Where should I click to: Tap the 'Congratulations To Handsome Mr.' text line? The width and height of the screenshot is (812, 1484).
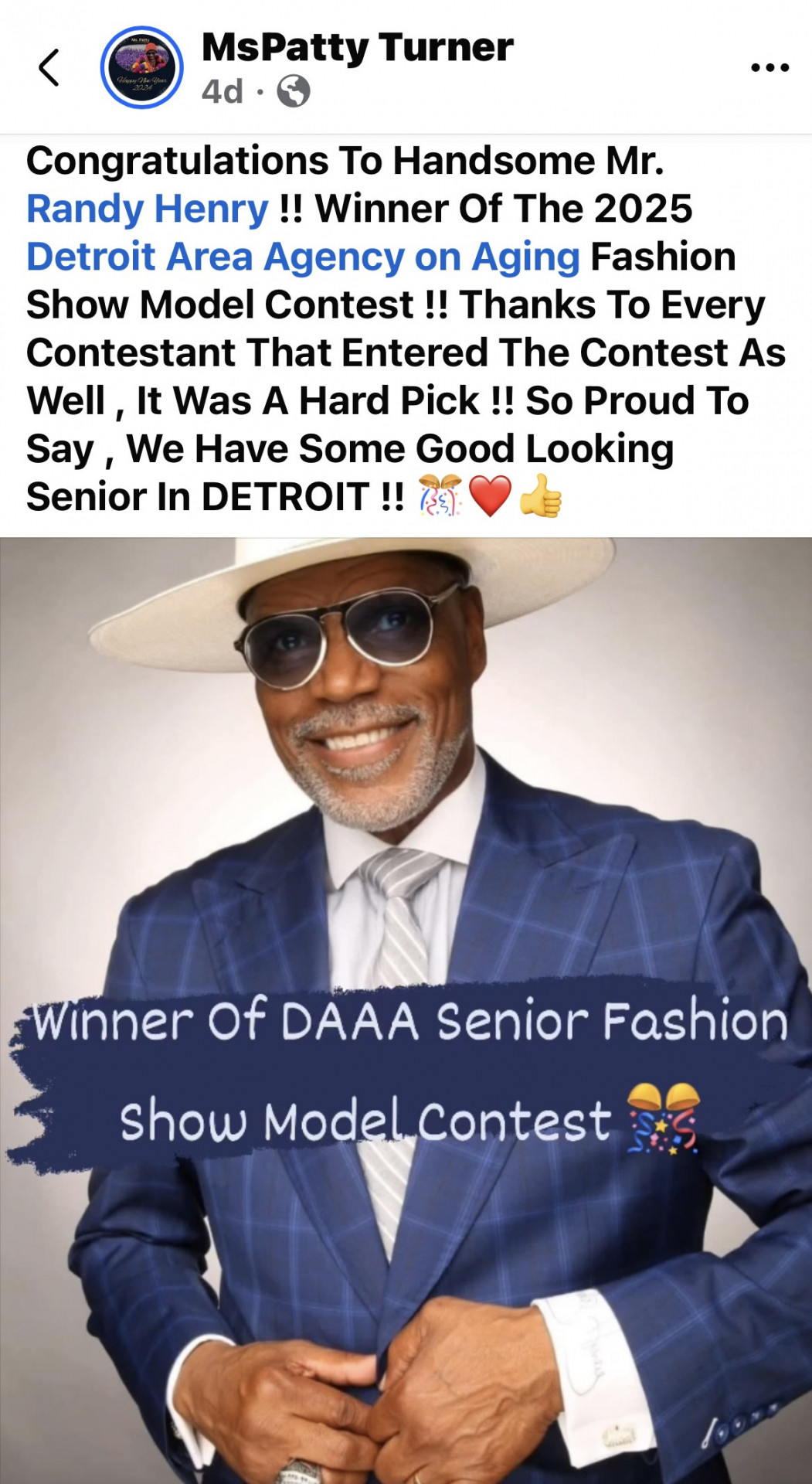tap(345, 161)
